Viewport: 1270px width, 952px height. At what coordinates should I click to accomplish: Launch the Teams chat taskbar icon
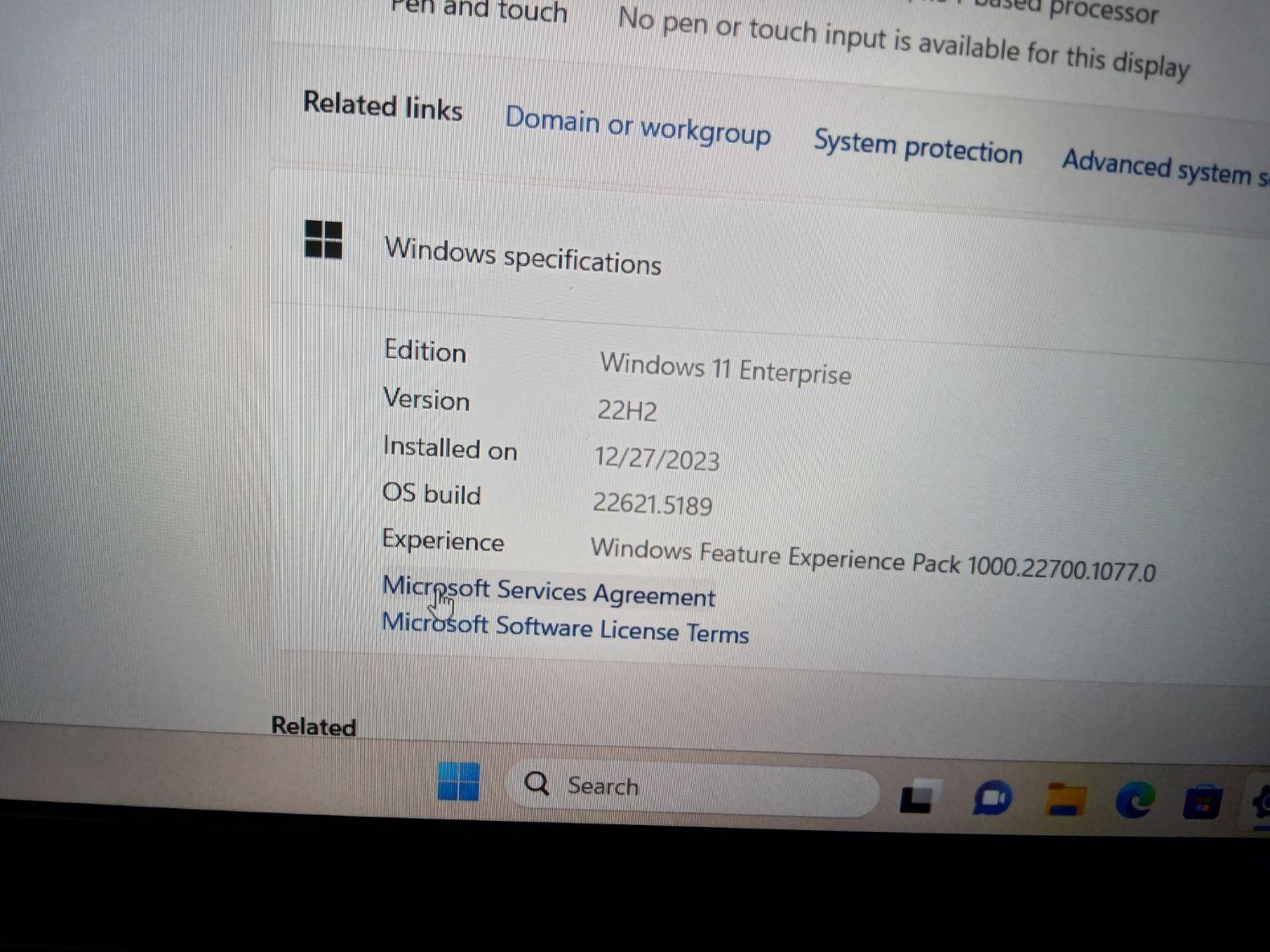[x=992, y=798]
